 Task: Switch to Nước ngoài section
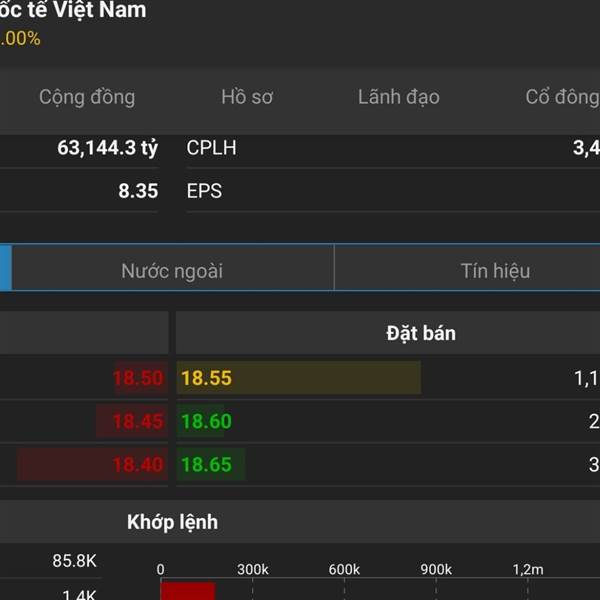click(x=172, y=270)
